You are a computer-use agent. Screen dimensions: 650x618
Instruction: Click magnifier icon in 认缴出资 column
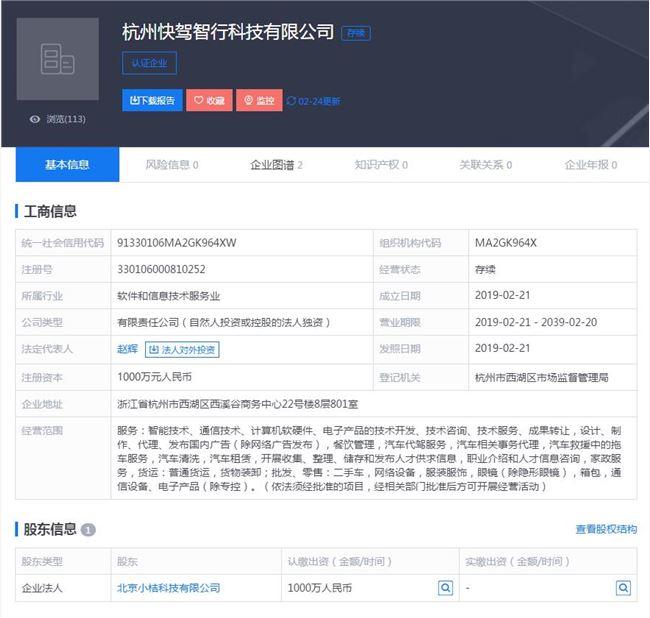tap(445, 588)
